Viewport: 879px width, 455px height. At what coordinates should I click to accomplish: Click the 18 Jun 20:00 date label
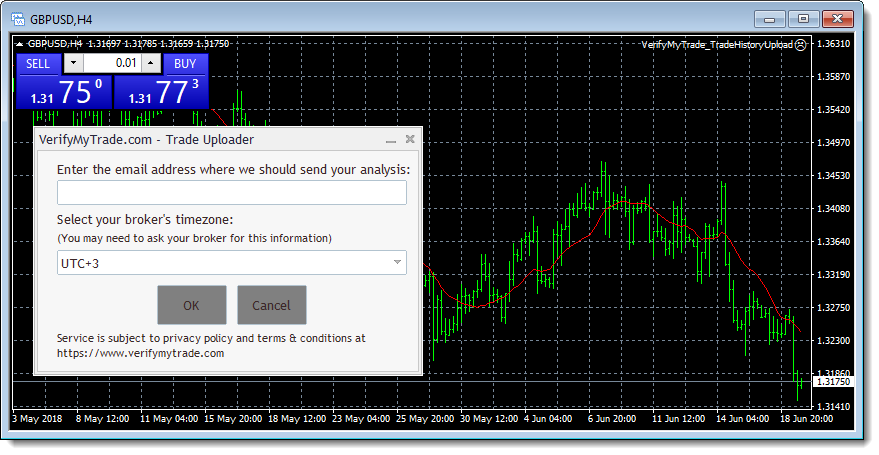pyautogui.click(x=806, y=419)
